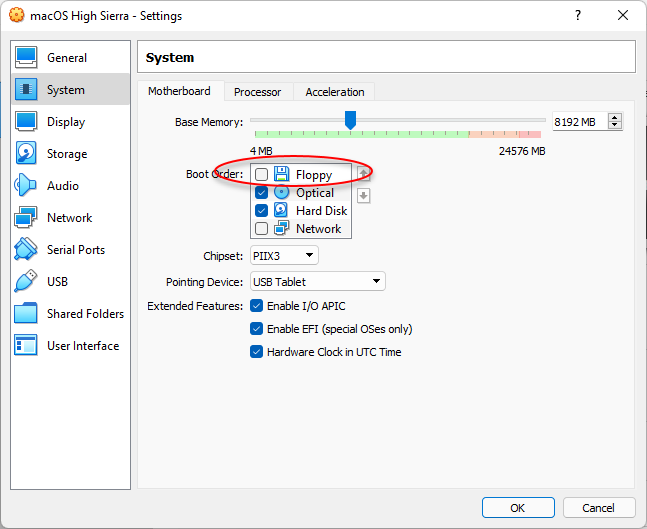The width and height of the screenshot is (647, 529).
Task: Open the General settings category
Action: click(71, 57)
